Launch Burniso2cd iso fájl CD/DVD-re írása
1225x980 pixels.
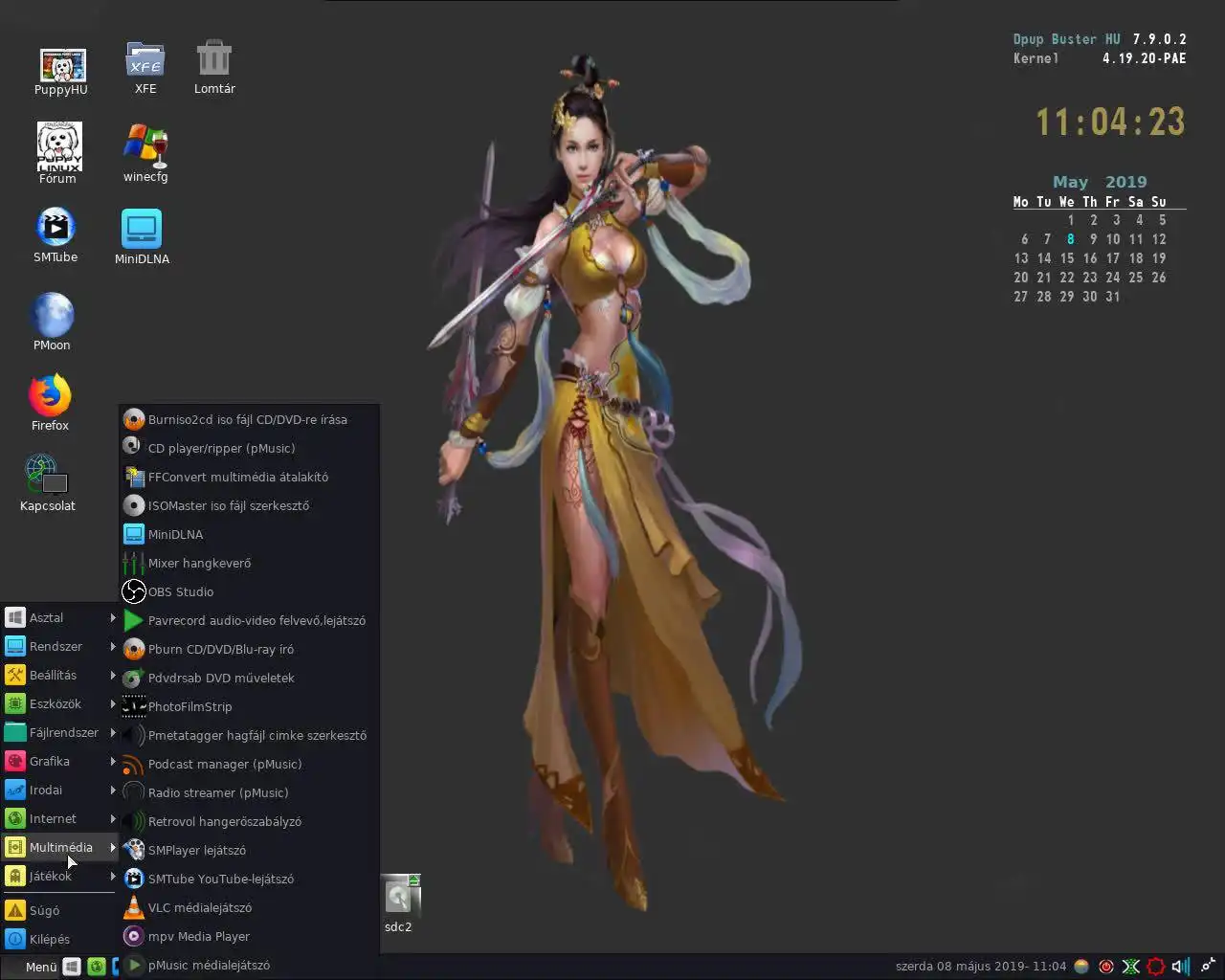(x=249, y=419)
